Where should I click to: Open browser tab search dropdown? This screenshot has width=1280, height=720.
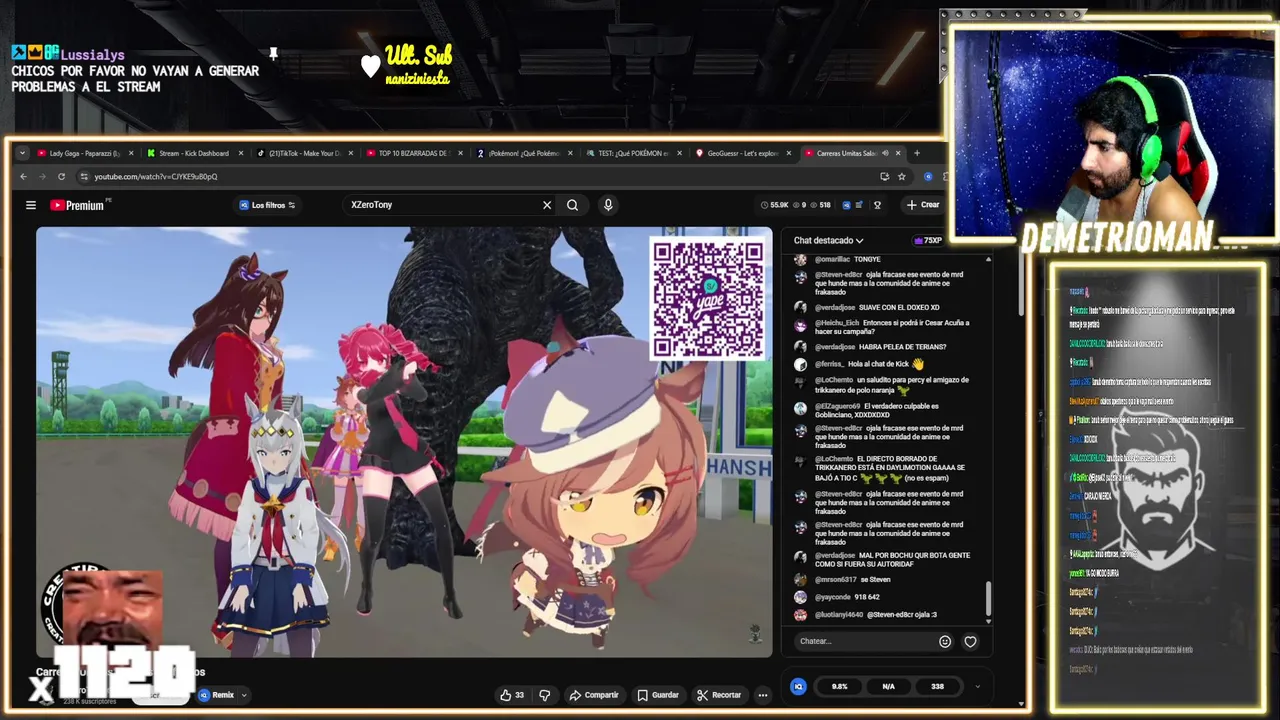(23, 153)
